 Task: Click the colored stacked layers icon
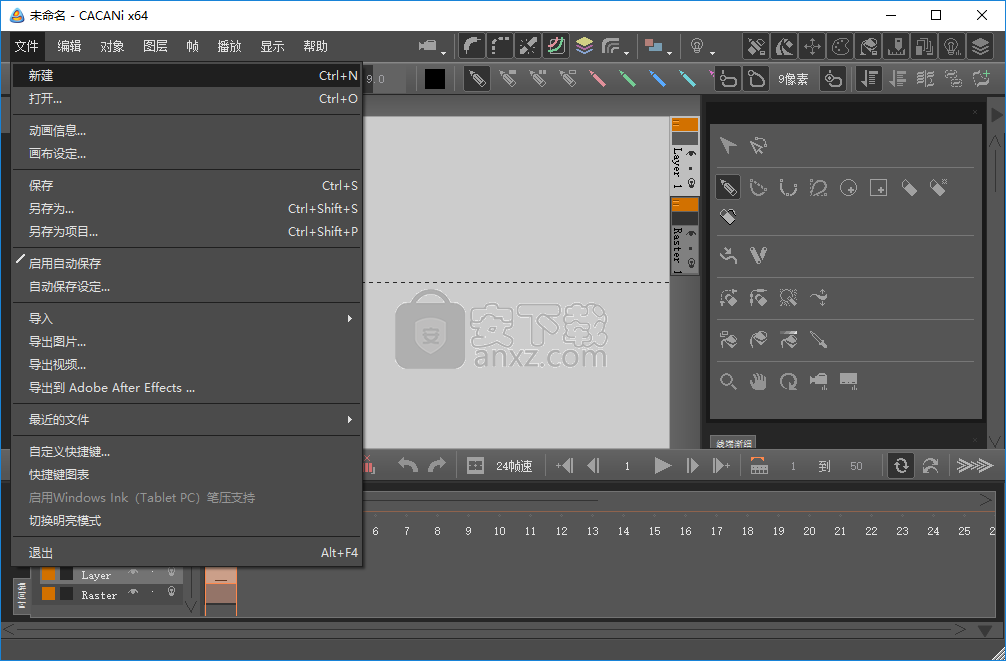pos(584,46)
